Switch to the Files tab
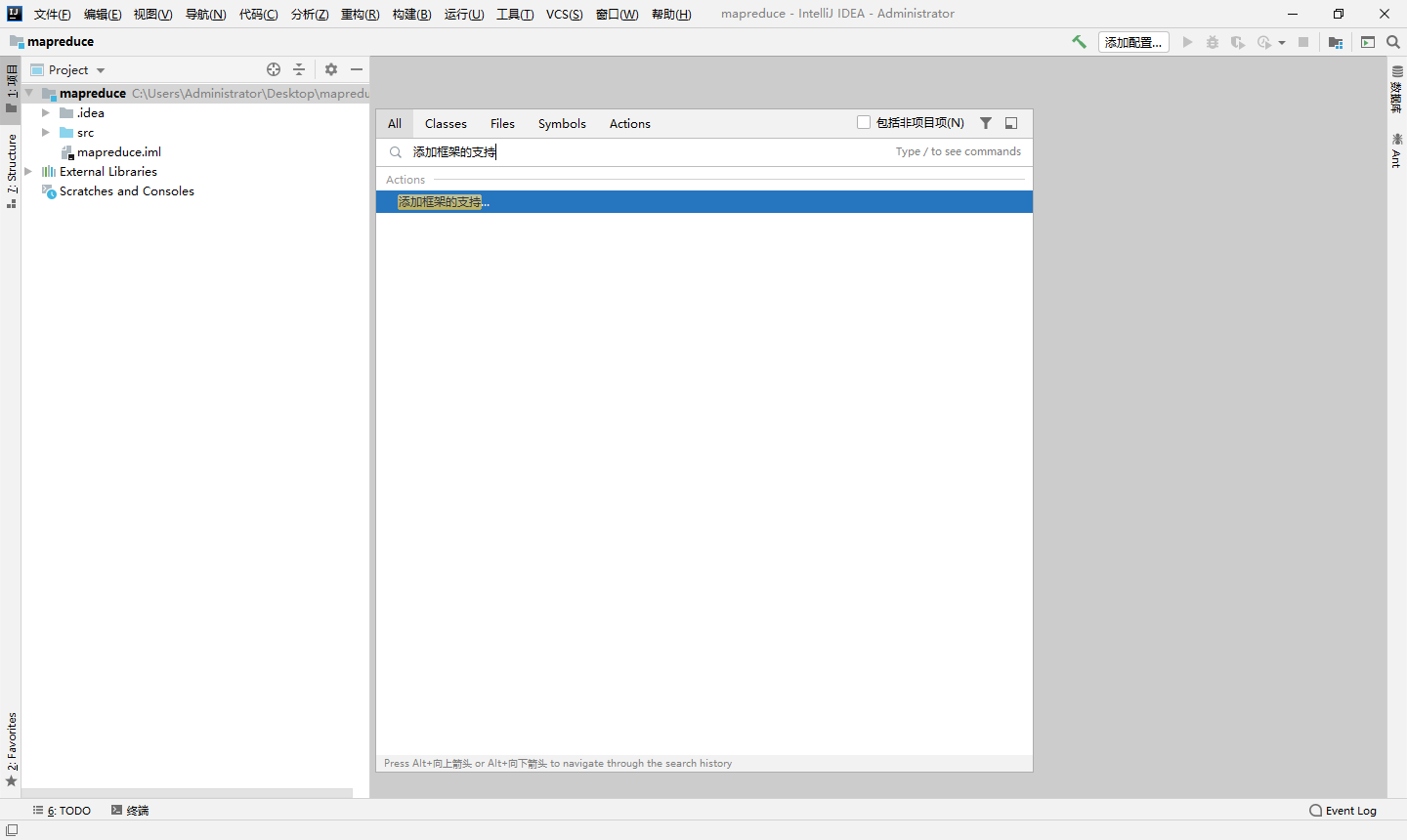The image size is (1407, 840). [502, 123]
